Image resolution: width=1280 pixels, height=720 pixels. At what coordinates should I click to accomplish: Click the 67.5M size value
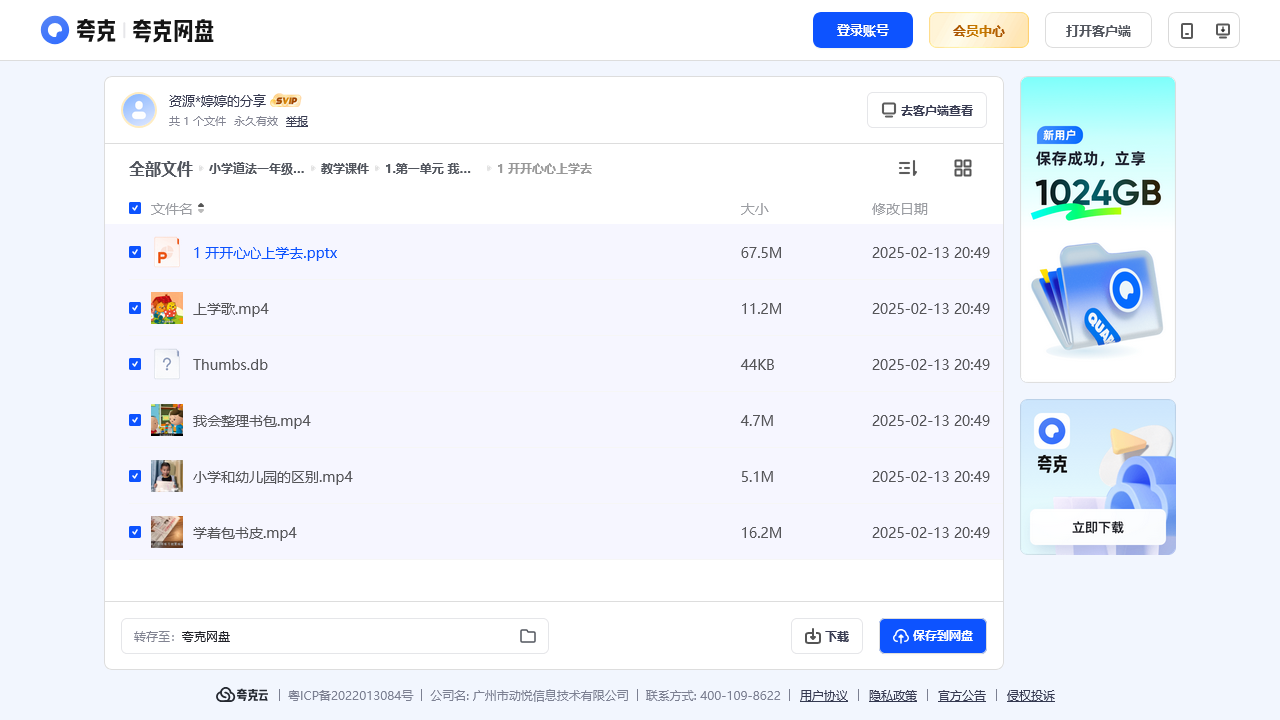tap(761, 253)
